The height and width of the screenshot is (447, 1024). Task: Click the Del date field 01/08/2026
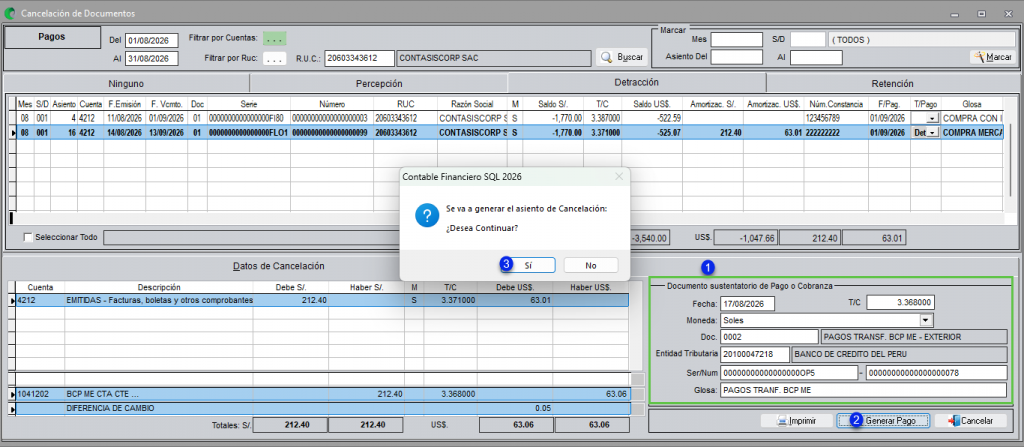(x=152, y=41)
